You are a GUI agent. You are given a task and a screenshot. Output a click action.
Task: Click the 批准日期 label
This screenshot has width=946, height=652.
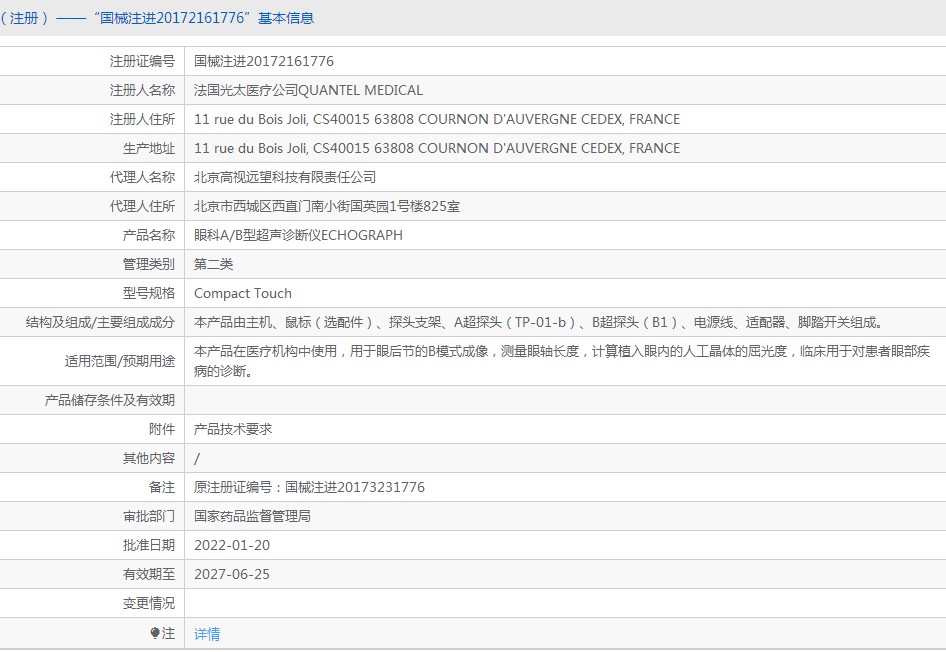click(x=149, y=545)
